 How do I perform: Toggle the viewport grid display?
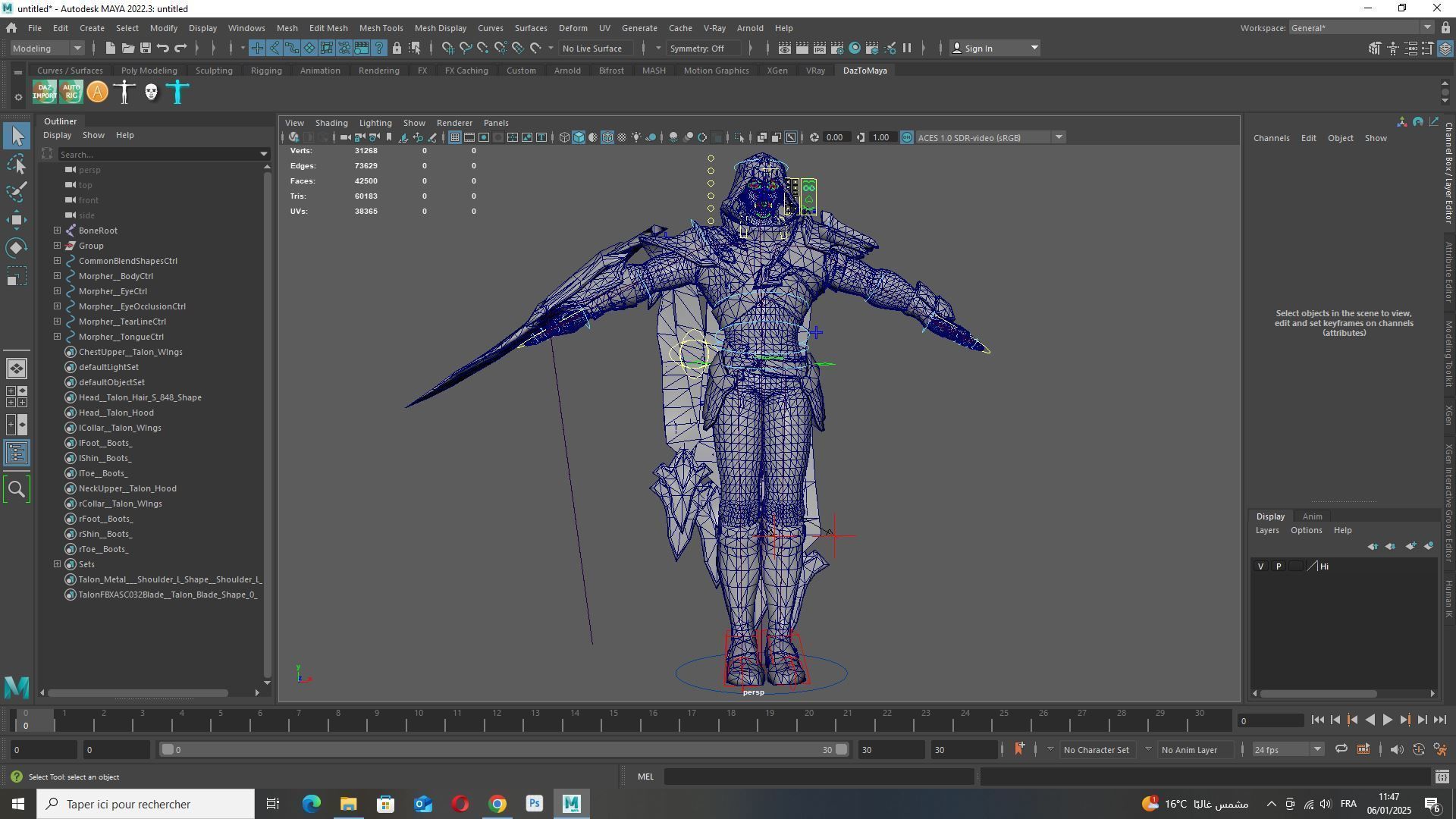tap(454, 137)
